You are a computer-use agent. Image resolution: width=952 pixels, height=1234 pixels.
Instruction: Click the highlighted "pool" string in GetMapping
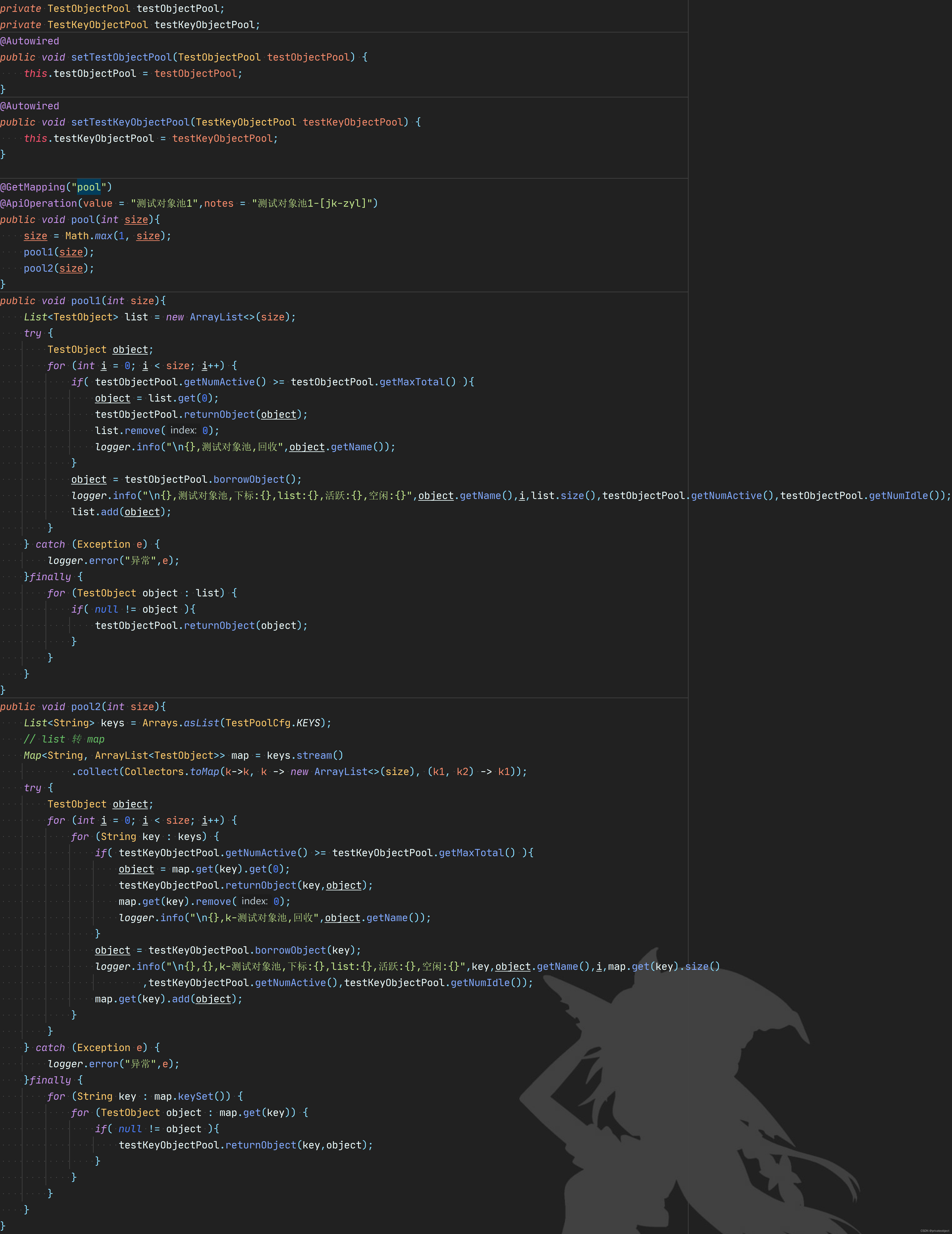(x=89, y=187)
